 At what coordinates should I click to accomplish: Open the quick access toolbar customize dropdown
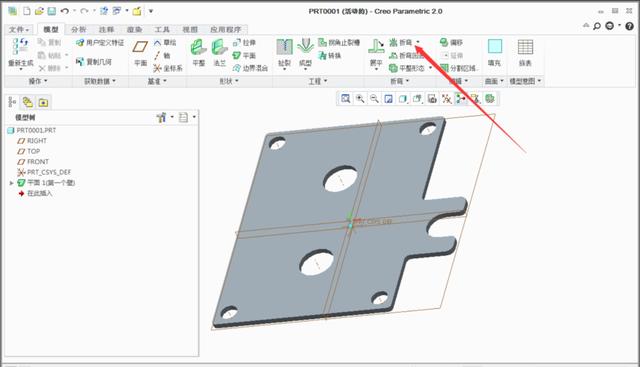click(x=151, y=11)
